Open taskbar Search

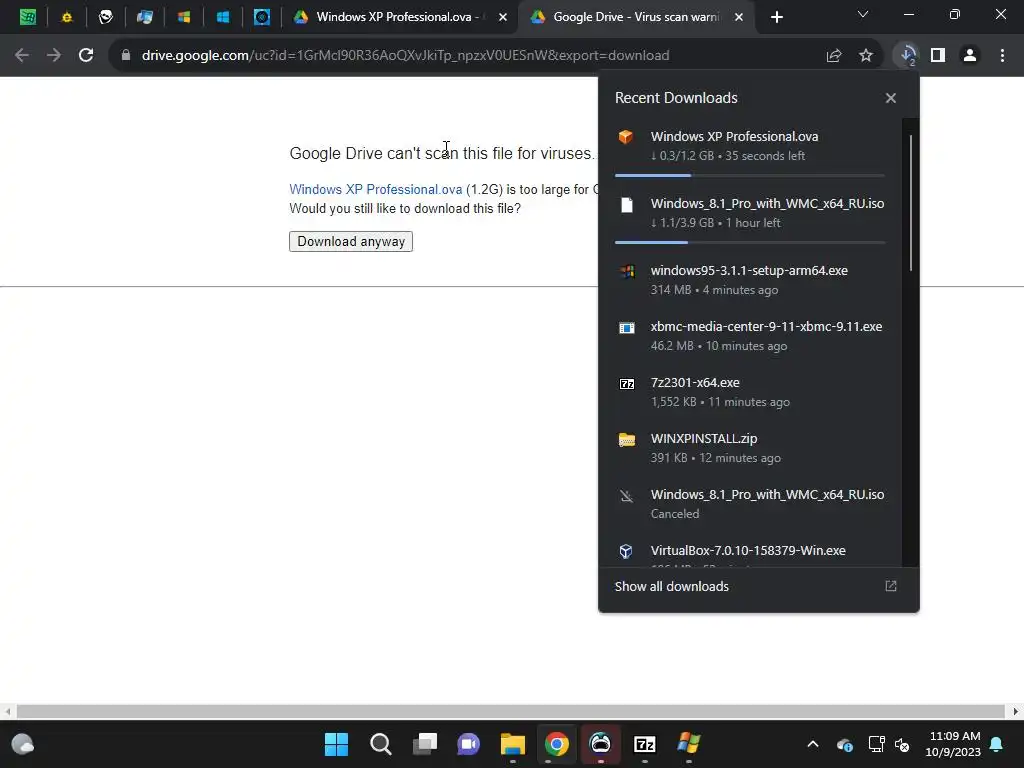[x=381, y=744]
